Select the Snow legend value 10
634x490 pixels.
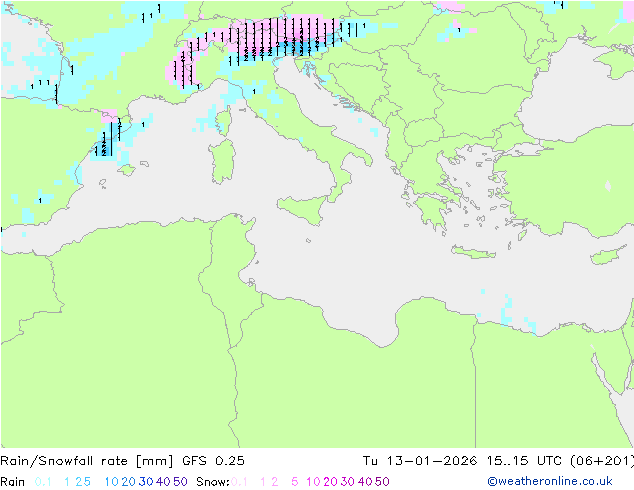[x=313, y=482]
